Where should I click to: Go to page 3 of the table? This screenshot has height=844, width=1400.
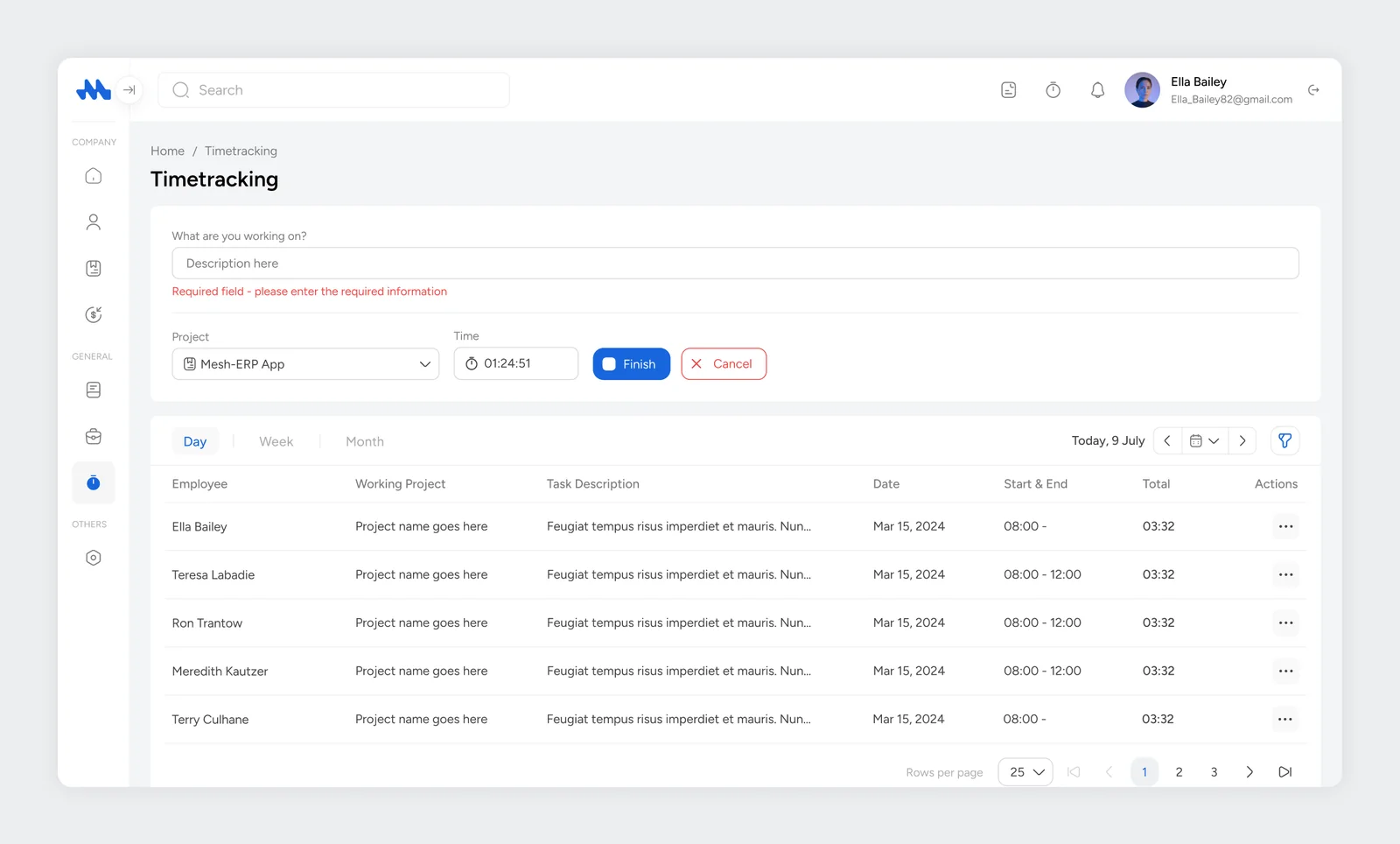click(x=1214, y=772)
